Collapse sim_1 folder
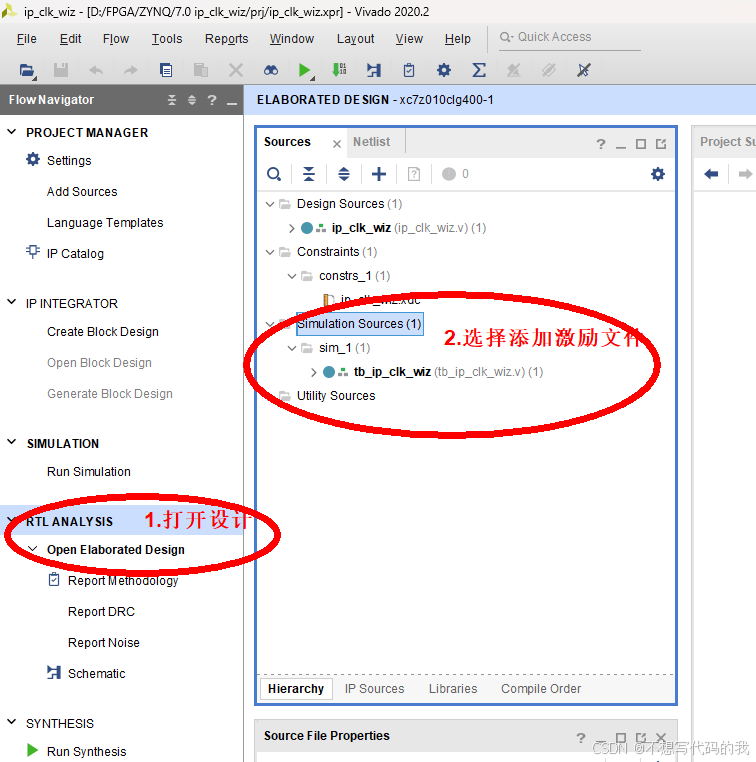 click(292, 348)
